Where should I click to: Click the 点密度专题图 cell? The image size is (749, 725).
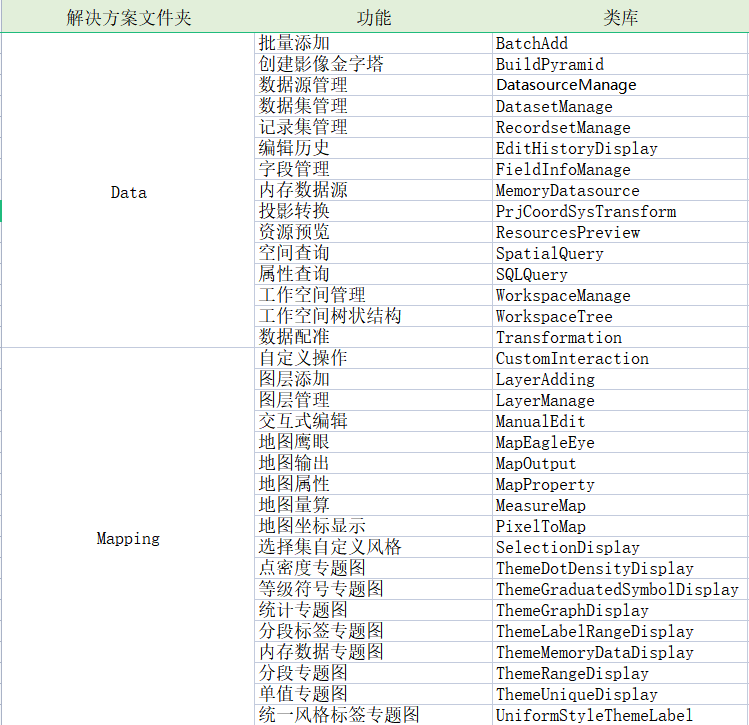tap(374, 569)
